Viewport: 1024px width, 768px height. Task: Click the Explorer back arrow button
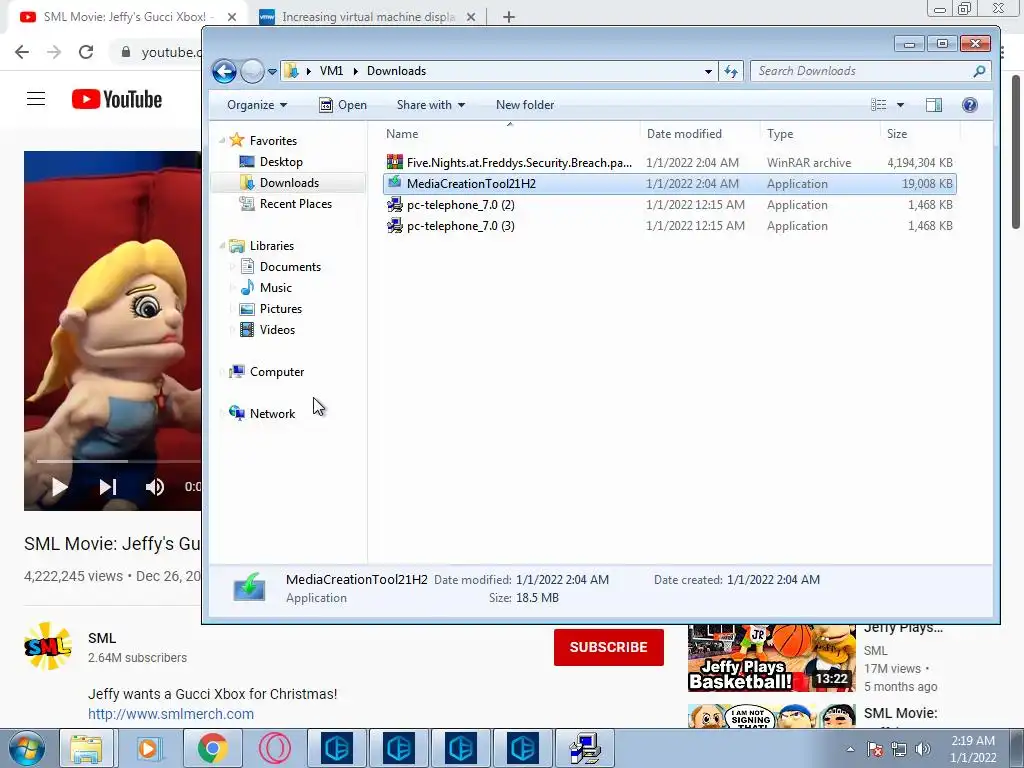224,71
